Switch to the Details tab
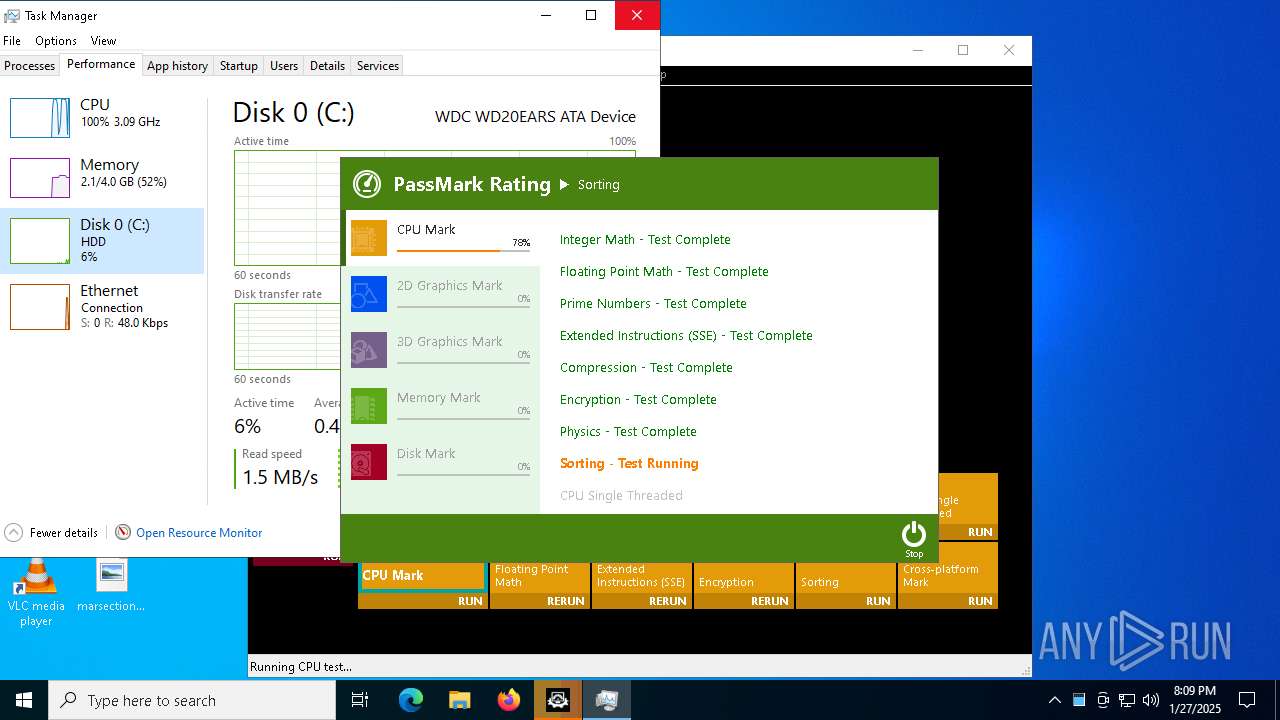This screenshot has width=1280, height=720. tap(327, 66)
